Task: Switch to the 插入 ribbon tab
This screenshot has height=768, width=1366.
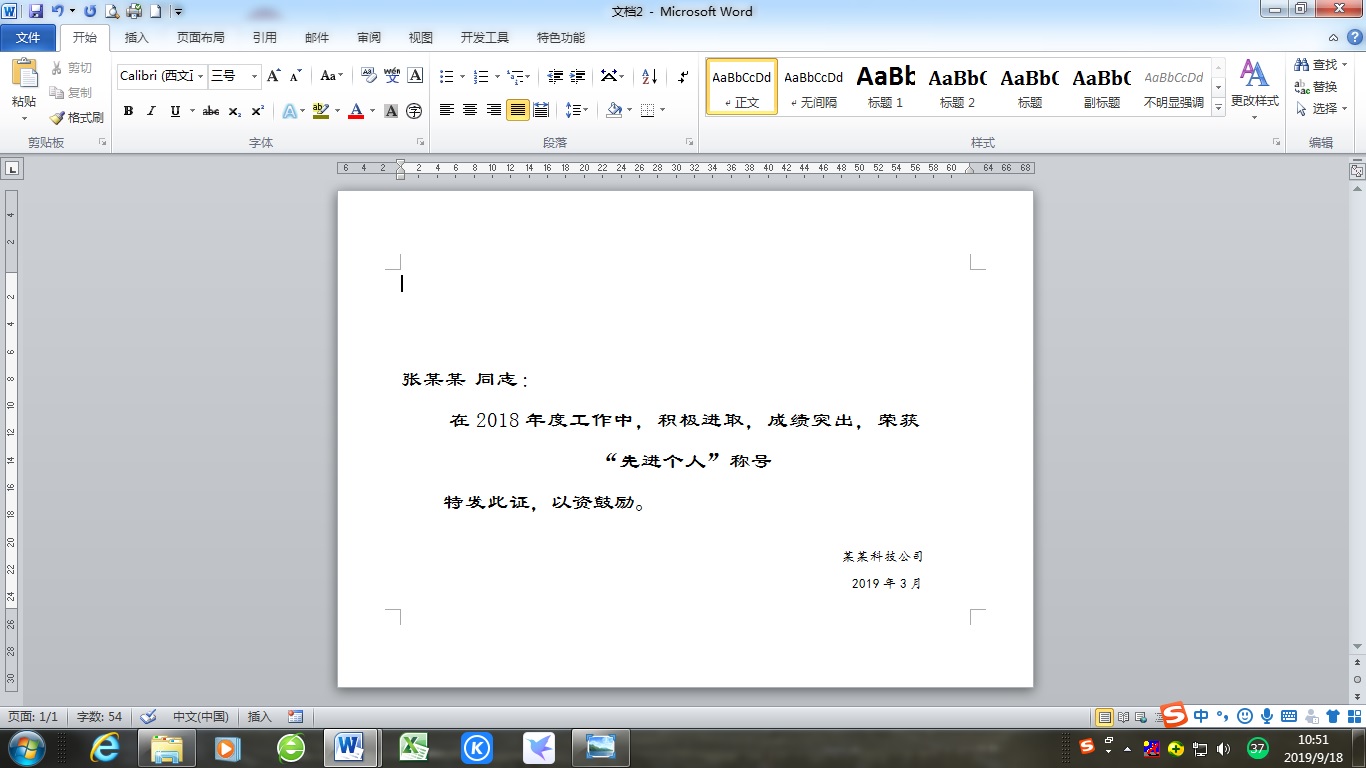Action: tap(136, 37)
